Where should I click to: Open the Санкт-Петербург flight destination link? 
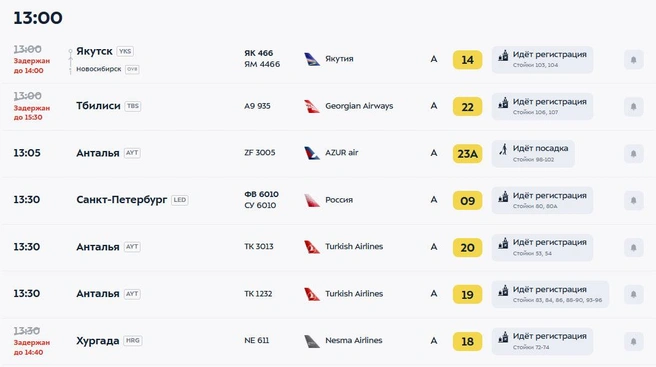pos(121,200)
